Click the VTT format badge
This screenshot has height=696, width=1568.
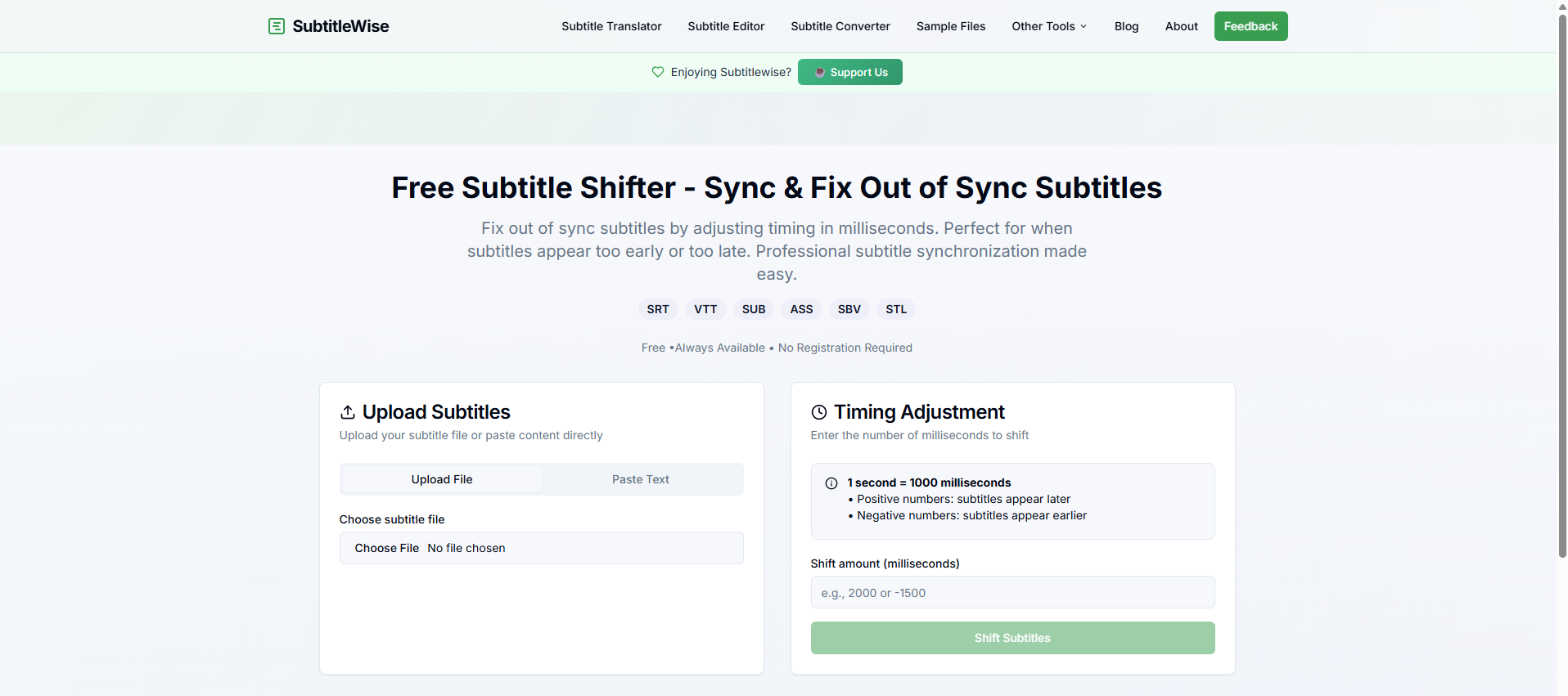pos(705,309)
